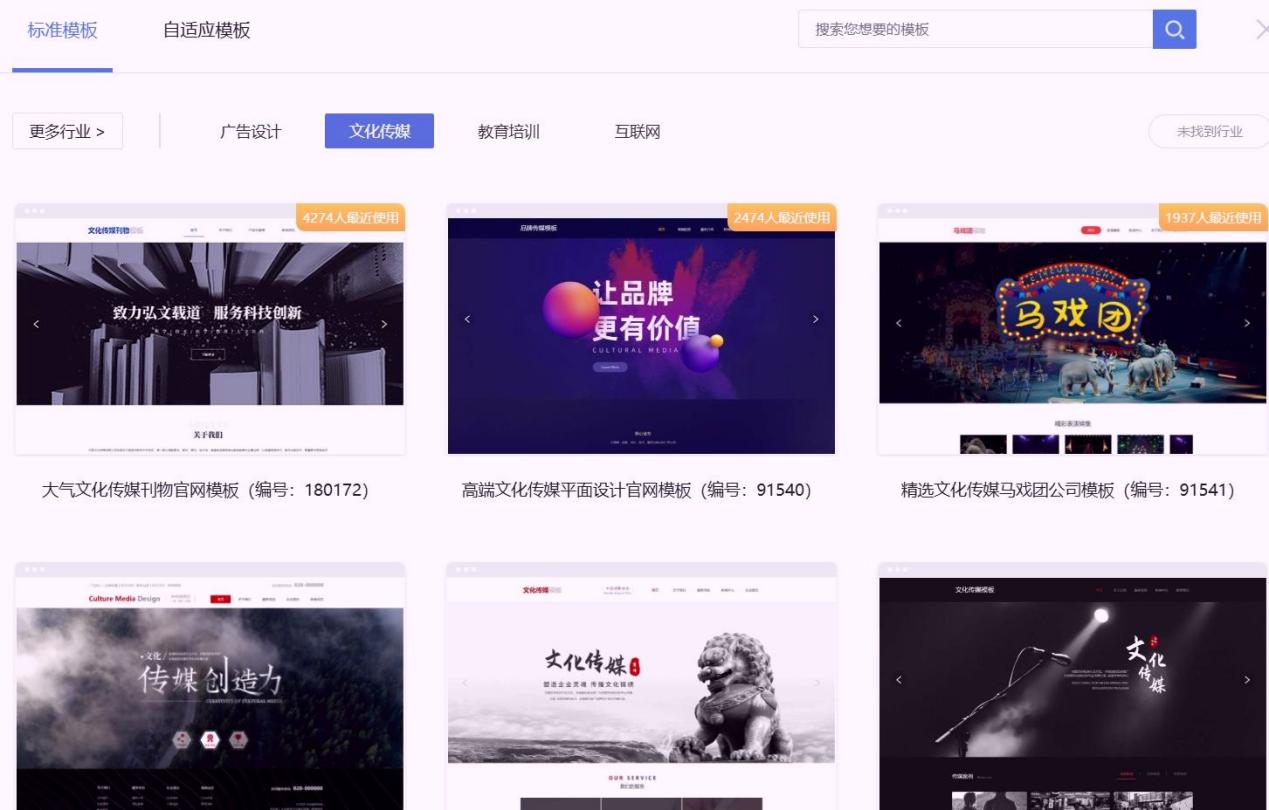This screenshot has width=1269, height=810.
Task: Click right arrow on 让品牌更有价值 banner preview
Action: click(x=814, y=317)
